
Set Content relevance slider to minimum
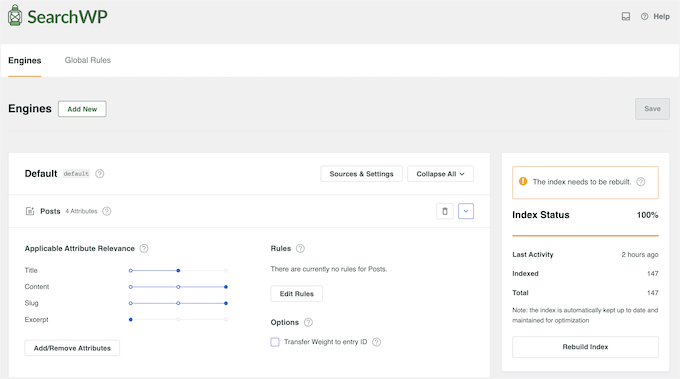[x=131, y=287]
